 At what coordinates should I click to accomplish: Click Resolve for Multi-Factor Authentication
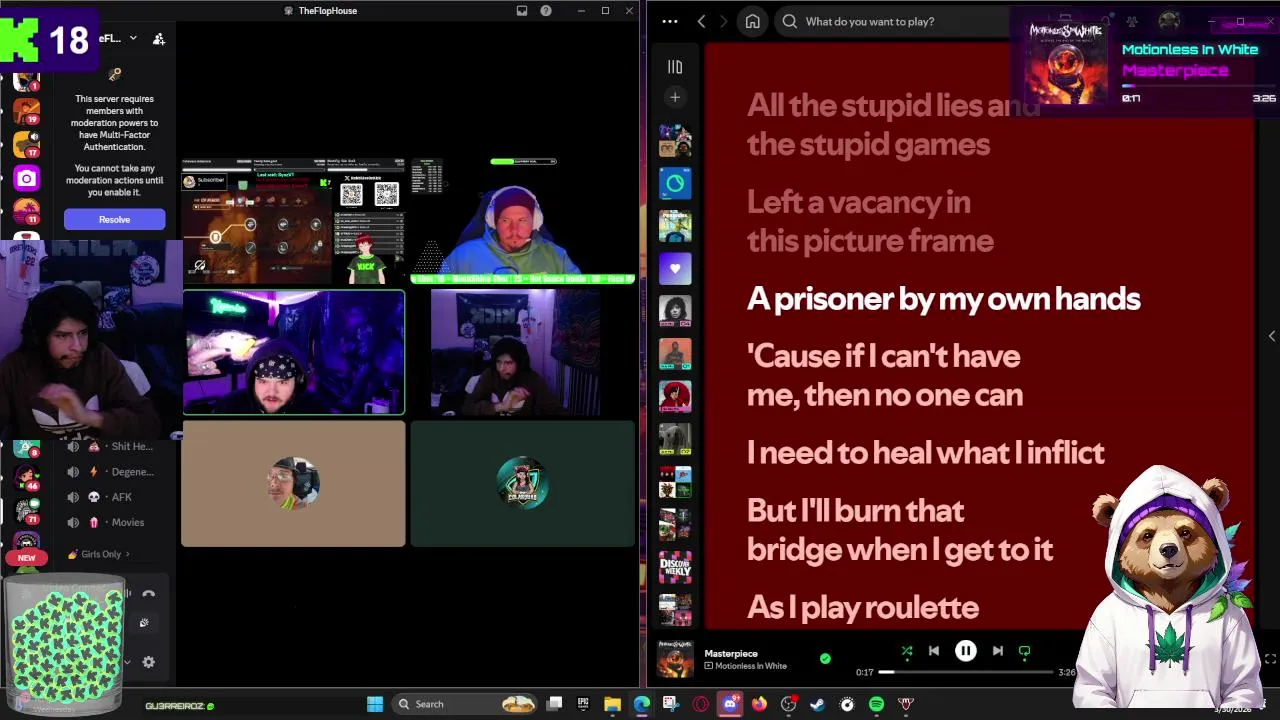114,219
